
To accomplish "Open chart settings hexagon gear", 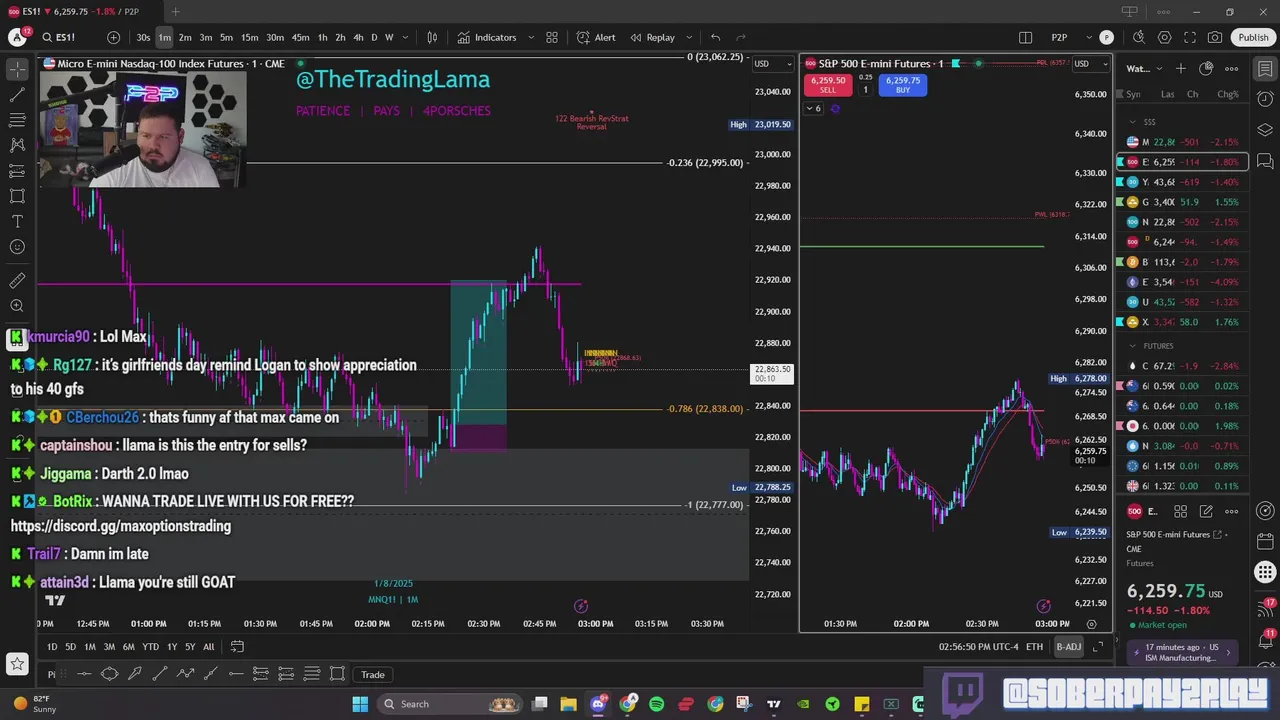I will click(1164, 37).
